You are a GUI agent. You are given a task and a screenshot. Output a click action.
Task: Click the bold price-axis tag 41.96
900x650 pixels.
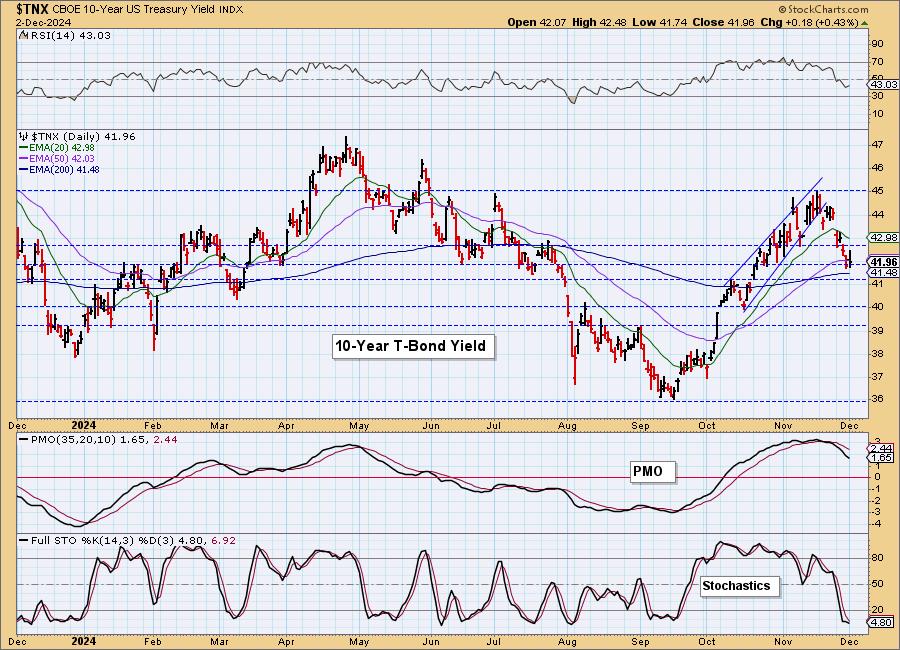click(x=884, y=262)
